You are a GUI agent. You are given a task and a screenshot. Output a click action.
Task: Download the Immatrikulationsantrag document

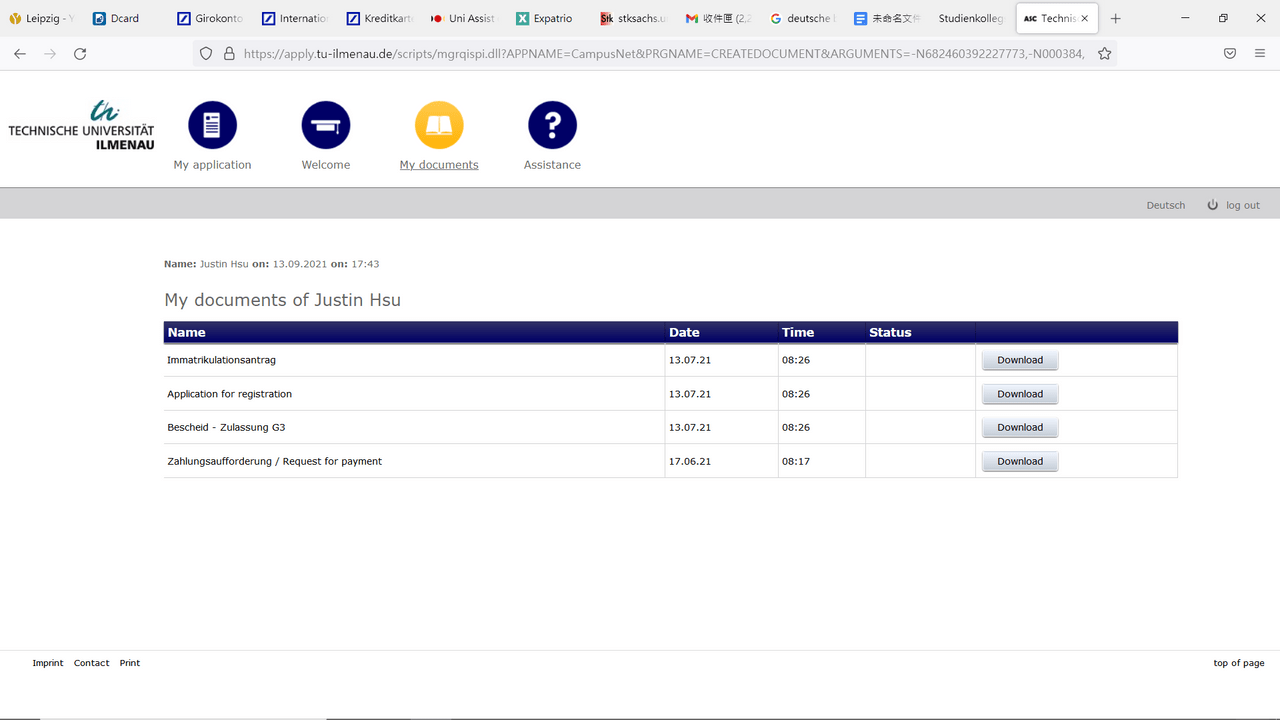coord(1020,360)
